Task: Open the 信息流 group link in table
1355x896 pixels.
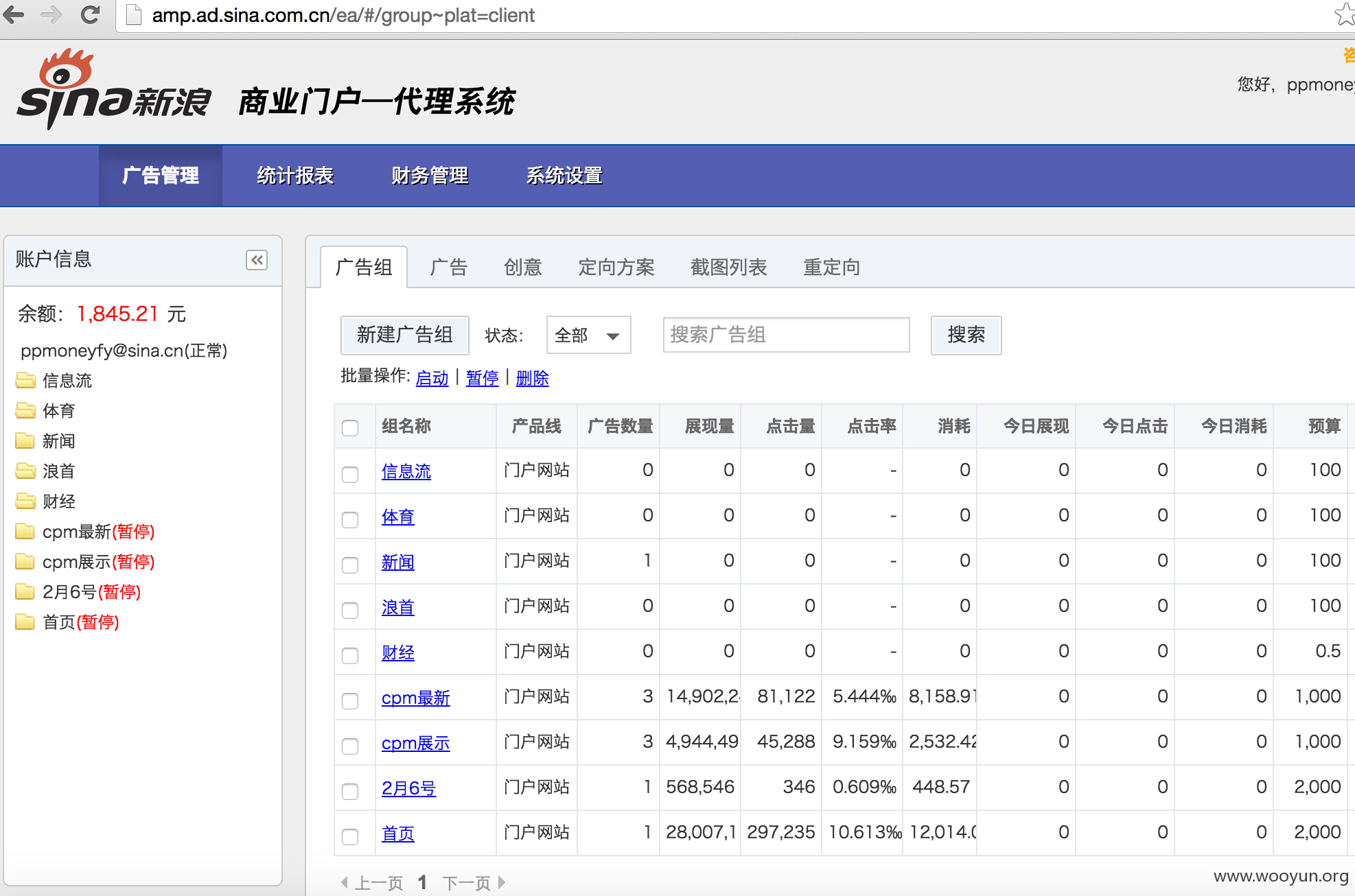Action: pyautogui.click(x=406, y=471)
